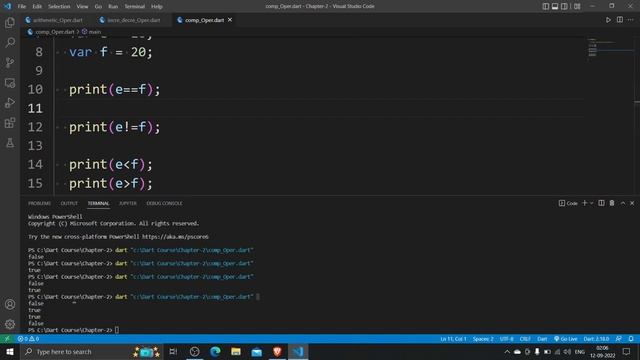Switch to arithmetic_Oper.dart tab
The width and height of the screenshot is (640, 360).
pyautogui.click(x=58, y=20)
